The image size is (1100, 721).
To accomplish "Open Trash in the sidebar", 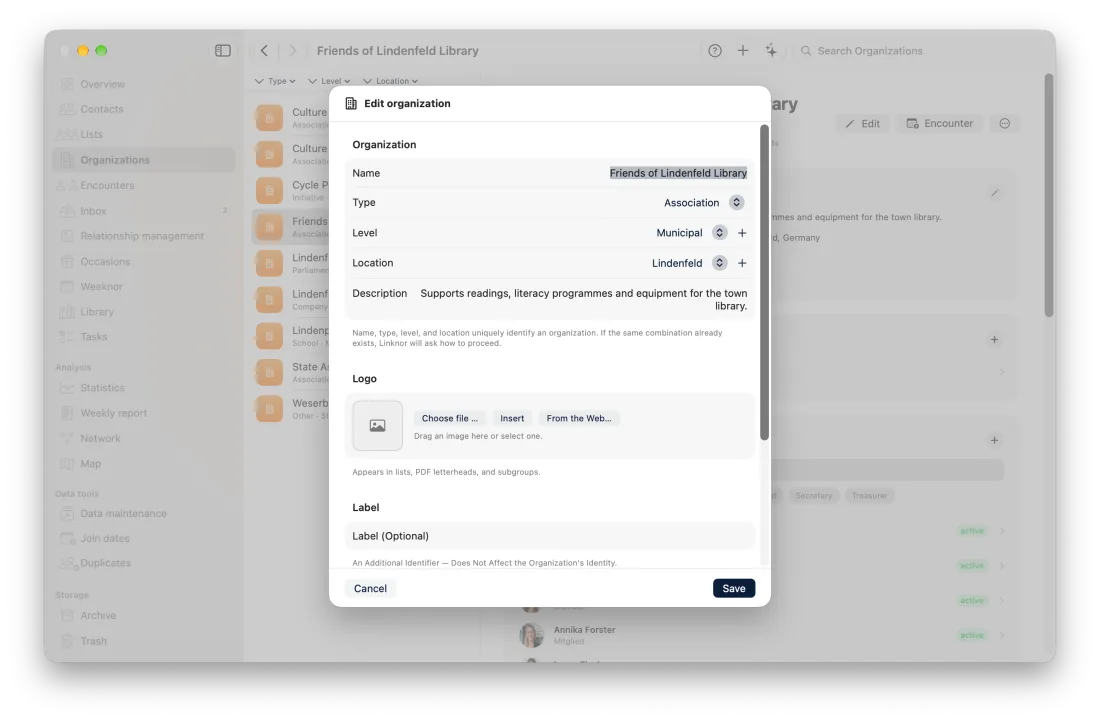I will tap(145, 641).
